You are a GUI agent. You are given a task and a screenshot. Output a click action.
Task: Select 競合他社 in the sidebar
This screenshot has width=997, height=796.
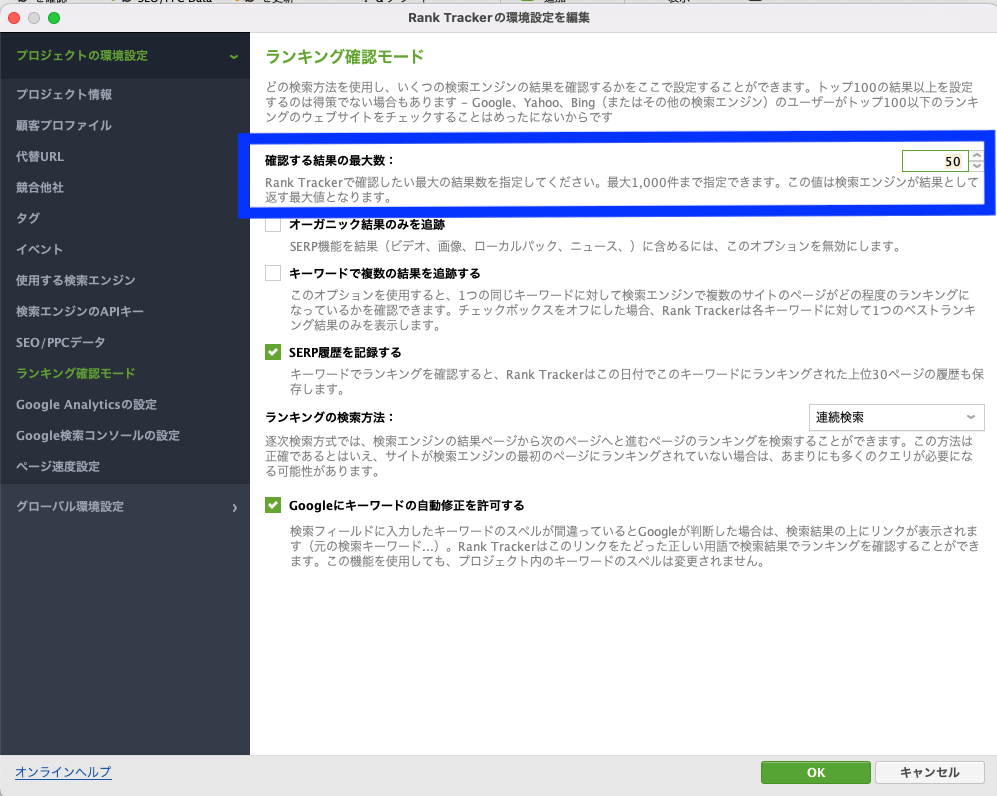(40, 188)
